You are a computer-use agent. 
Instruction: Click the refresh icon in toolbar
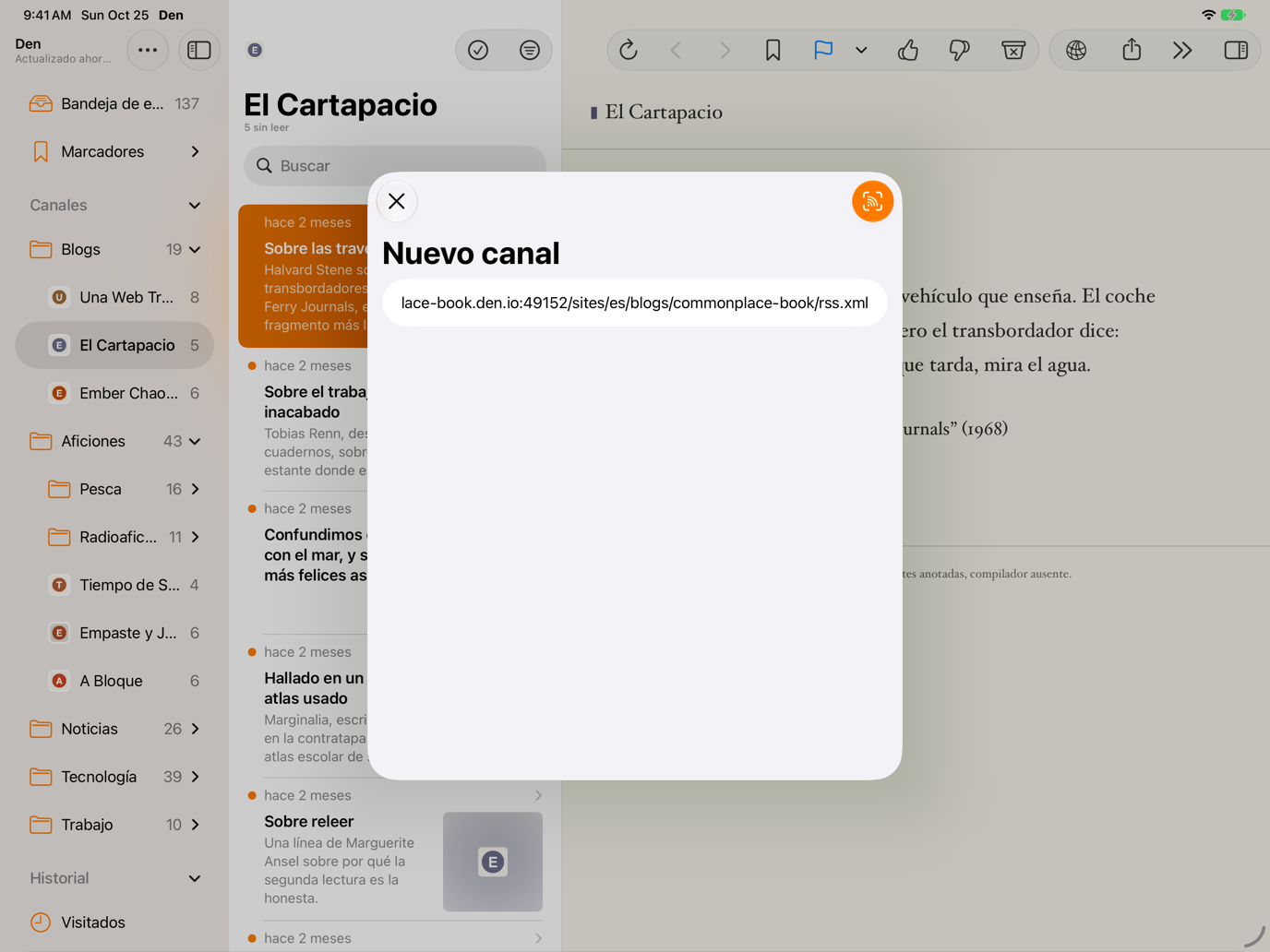point(629,50)
